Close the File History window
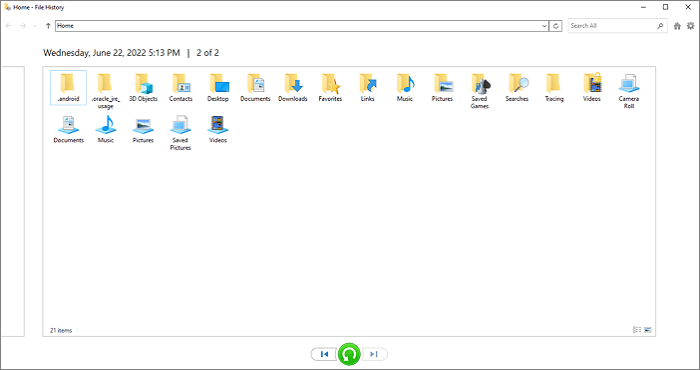The width and height of the screenshot is (700, 370). tap(688, 7)
